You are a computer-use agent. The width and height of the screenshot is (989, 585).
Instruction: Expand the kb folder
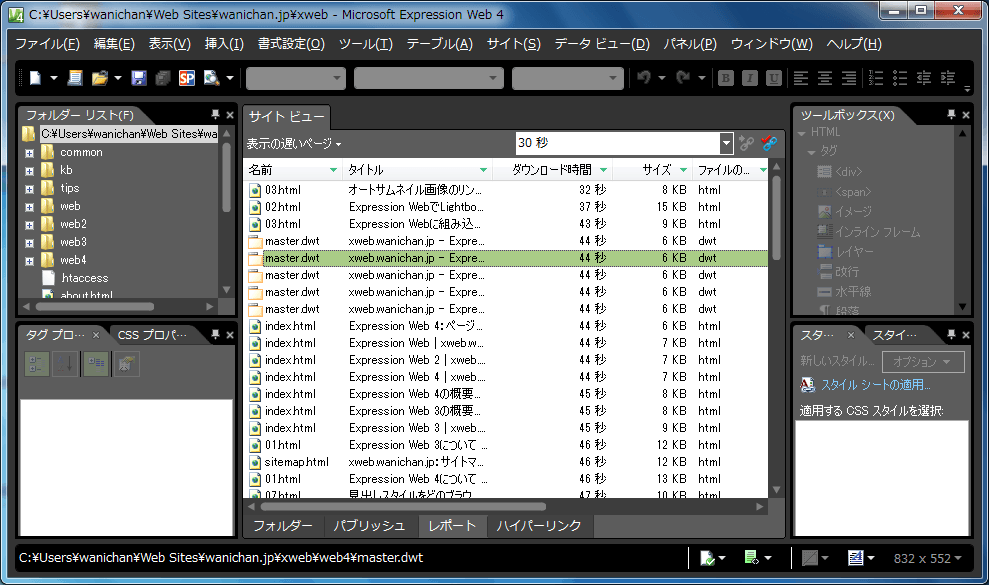(x=29, y=171)
